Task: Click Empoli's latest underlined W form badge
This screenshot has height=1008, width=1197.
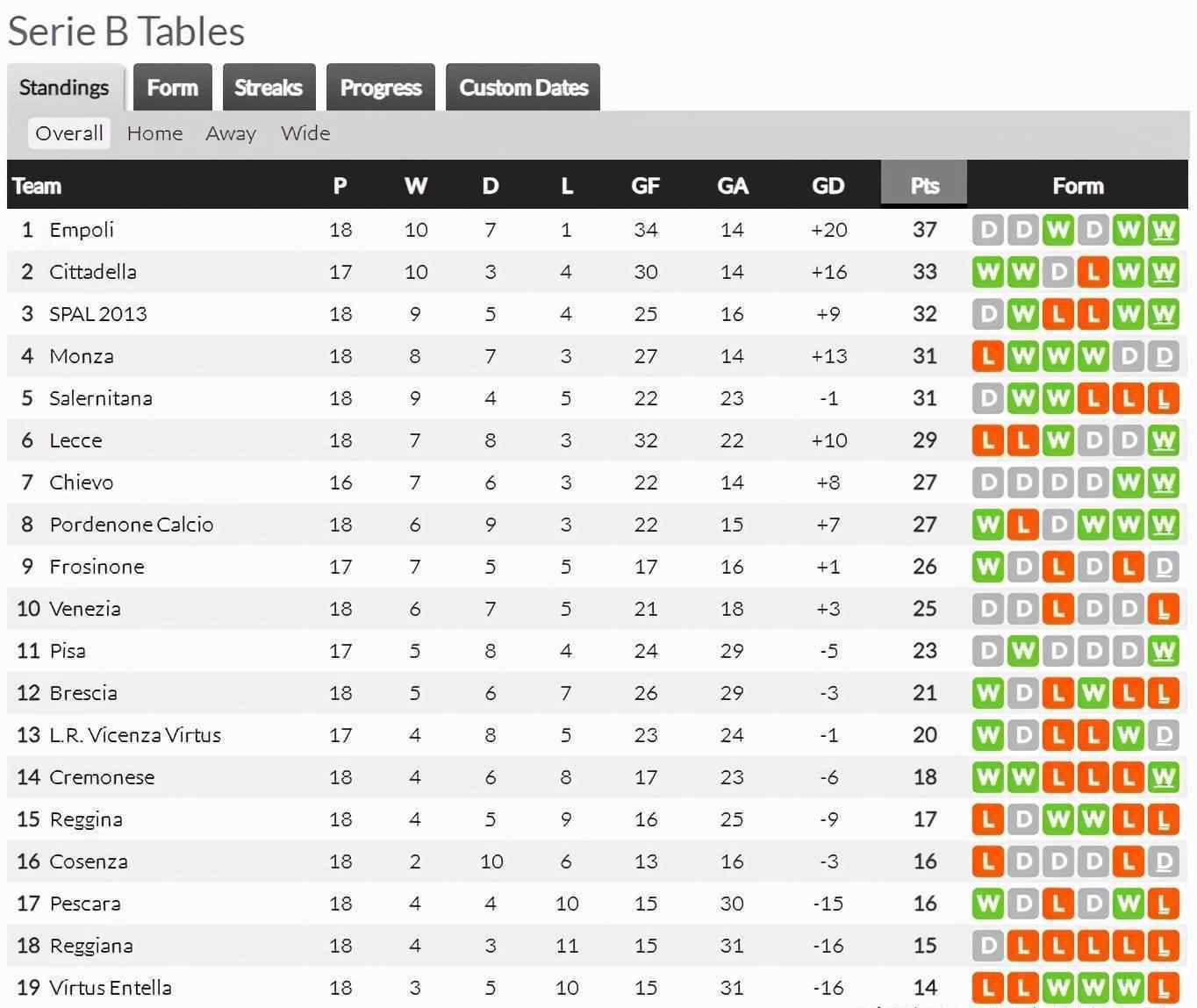Action: tap(1163, 230)
